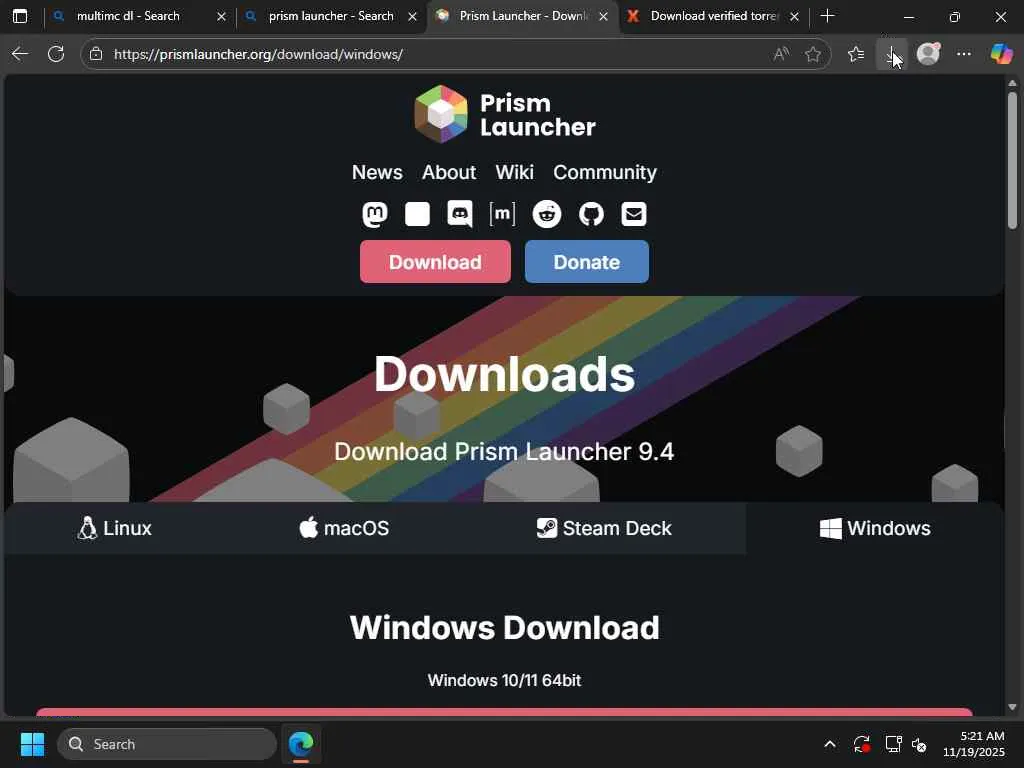The image size is (1024, 768).
Task: Add page to favorites with star icon
Action: [813, 54]
